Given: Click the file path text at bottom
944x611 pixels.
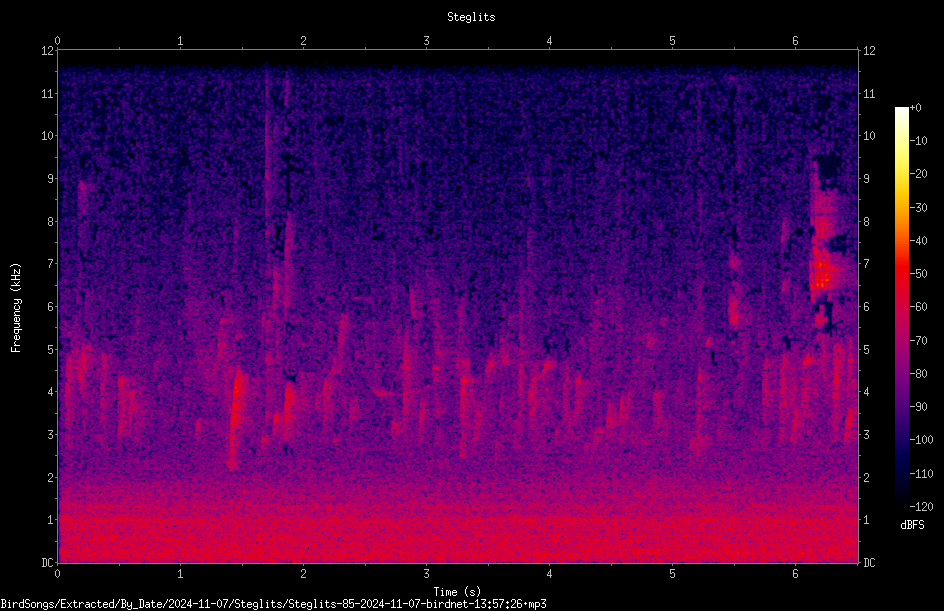Looking at the screenshot, I should tap(273, 604).
